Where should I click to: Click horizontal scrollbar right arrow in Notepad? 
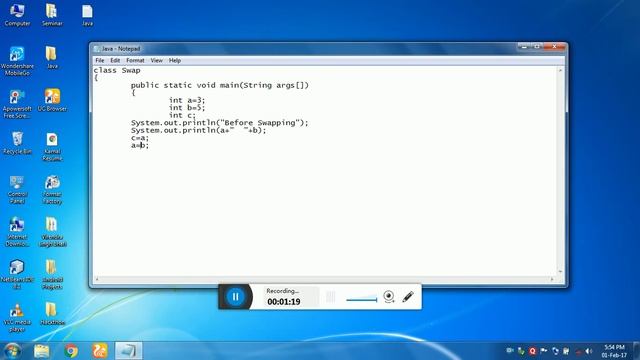click(552, 279)
